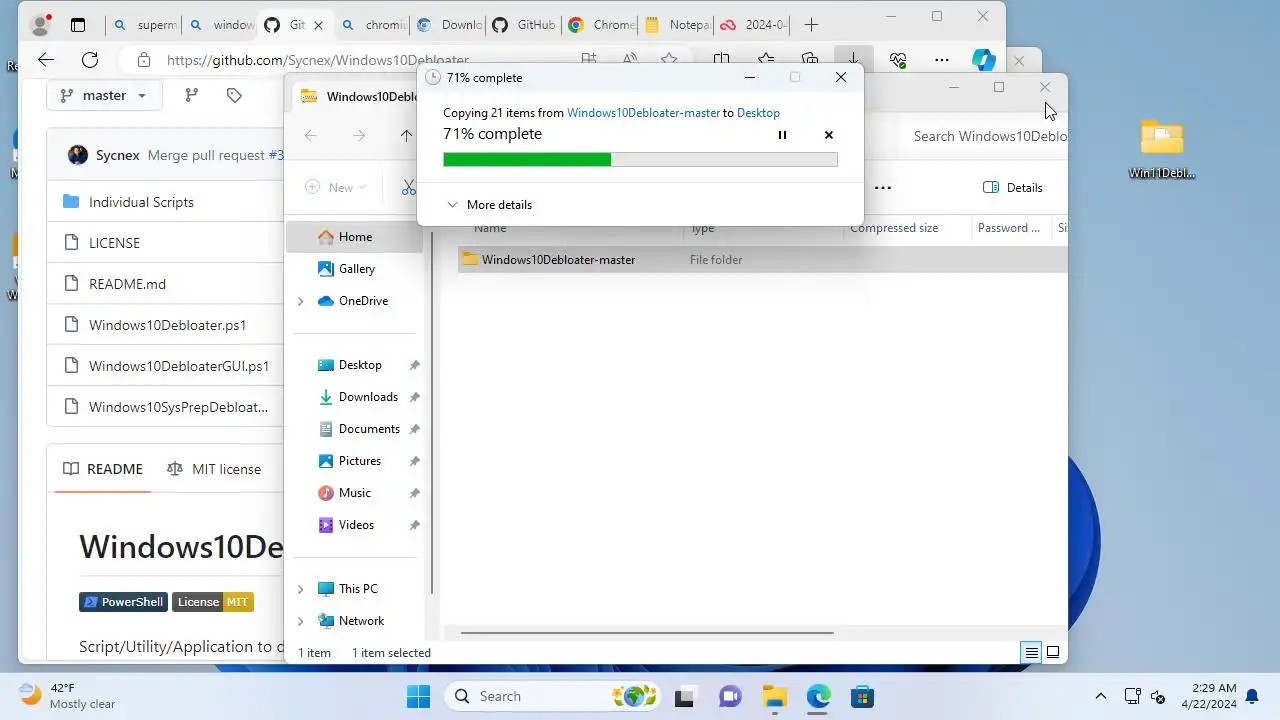1280x720 pixels.
Task: Switch to the Chrome browser tab
Action: coord(599,25)
